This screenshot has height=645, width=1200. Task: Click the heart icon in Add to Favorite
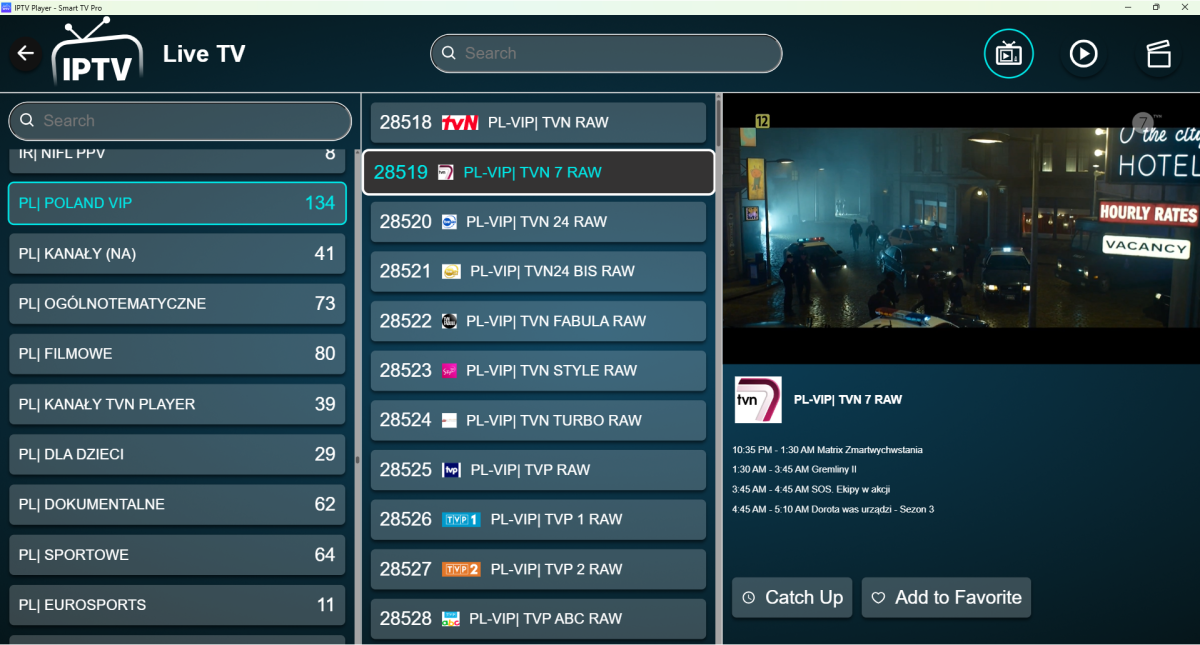pos(878,598)
